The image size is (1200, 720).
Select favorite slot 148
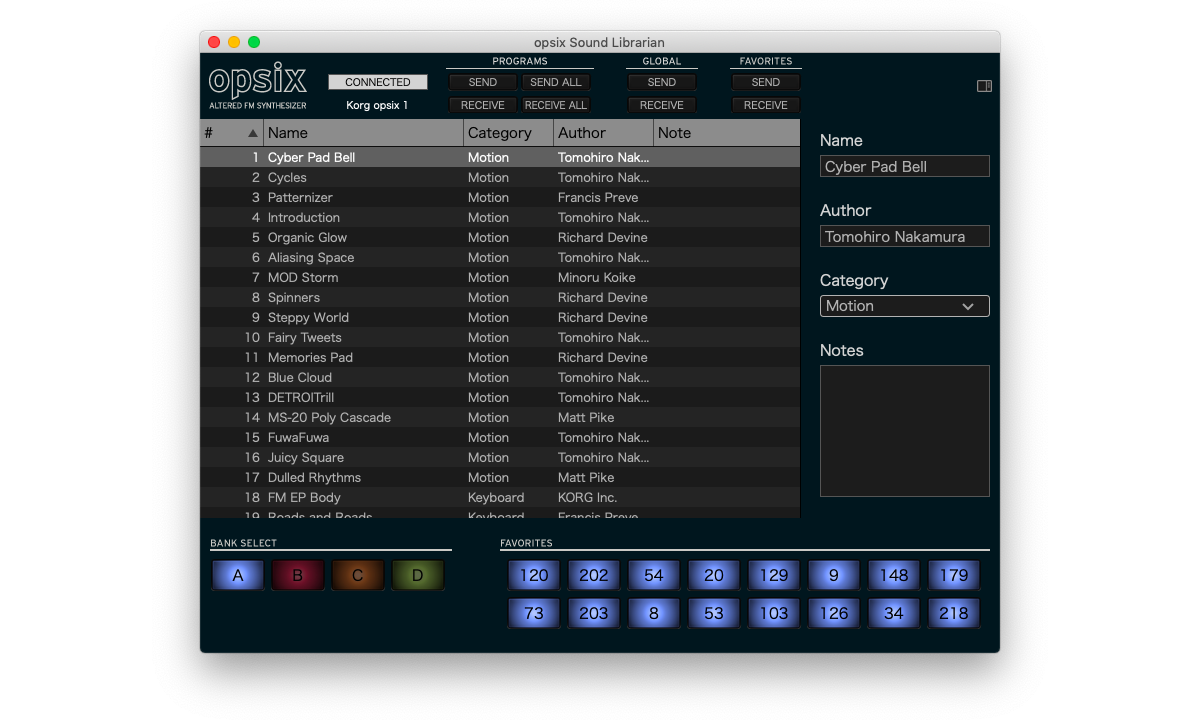(894, 575)
